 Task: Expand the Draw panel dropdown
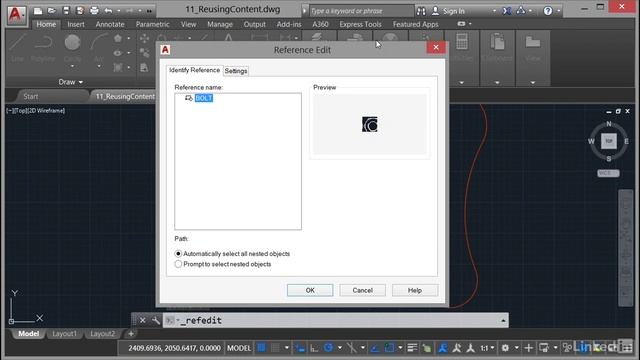pos(71,82)
